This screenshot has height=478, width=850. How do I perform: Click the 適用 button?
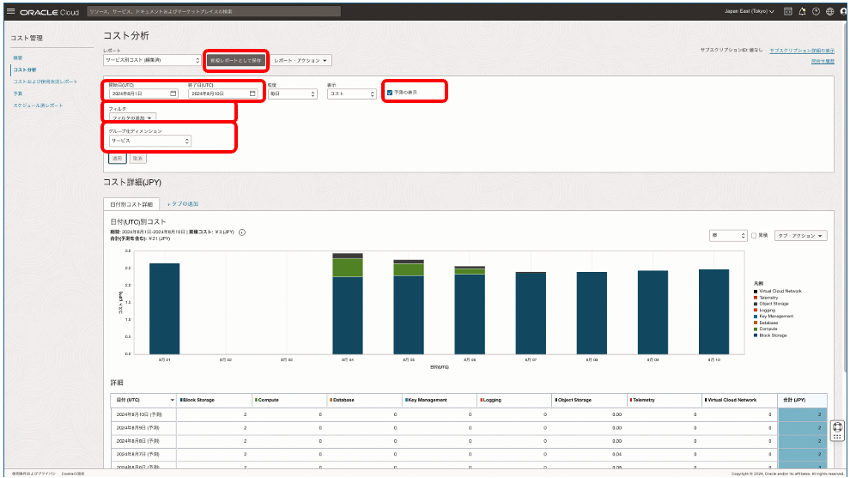tap(117, 158)
